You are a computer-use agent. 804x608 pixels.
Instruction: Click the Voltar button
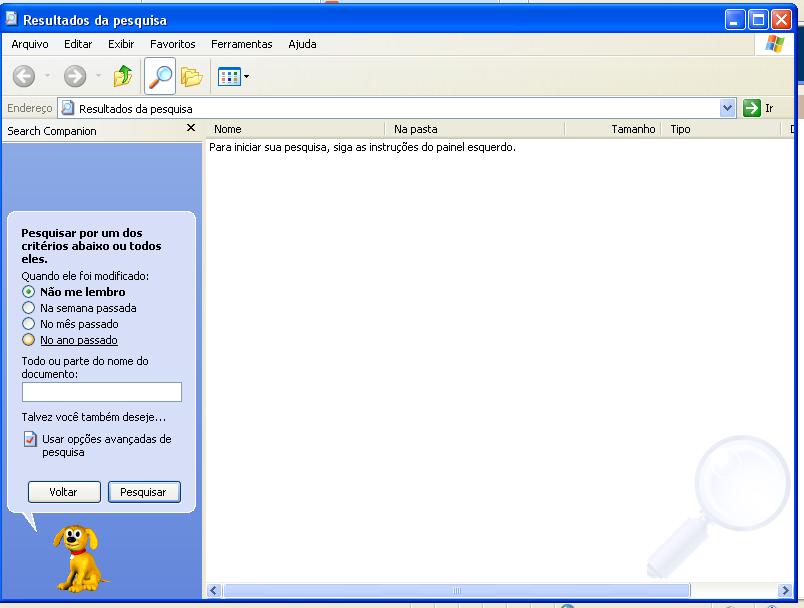tap(64, 492)
